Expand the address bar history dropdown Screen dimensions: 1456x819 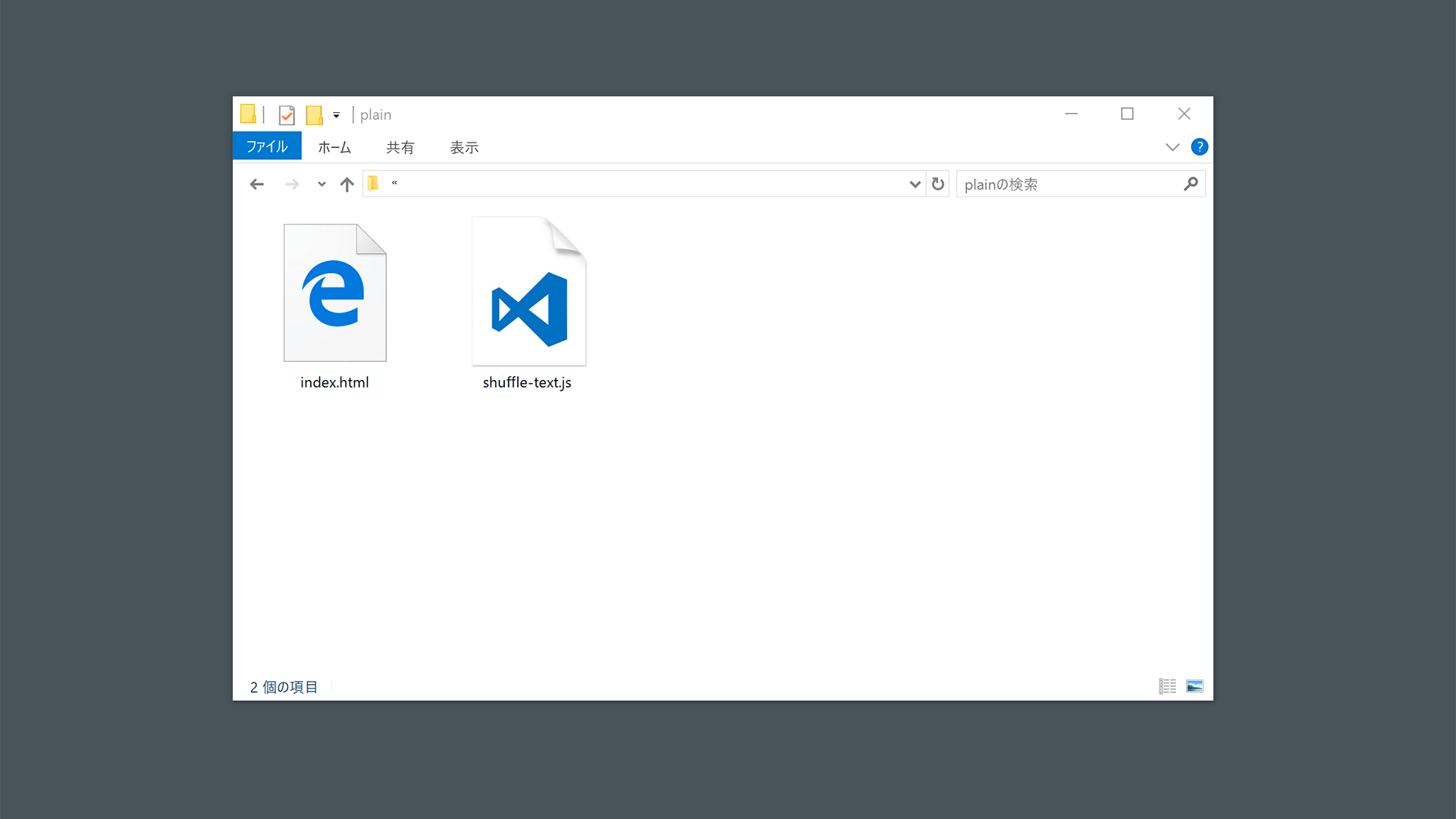click(915, 184)
